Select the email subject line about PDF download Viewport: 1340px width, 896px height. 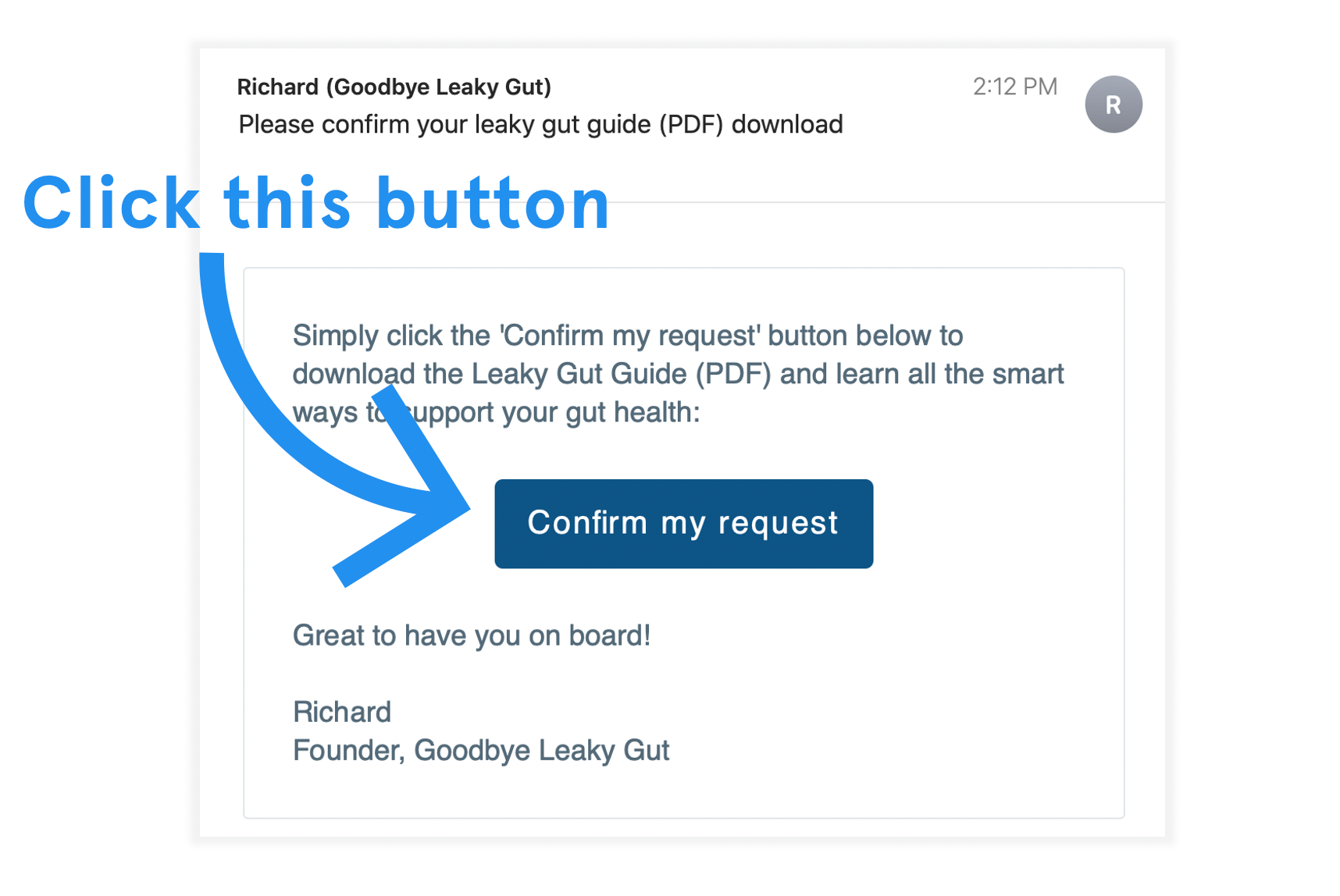tap(540, 125)
